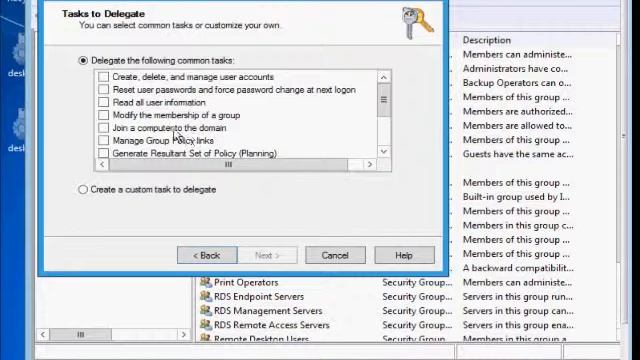The image size is (640, 360).
Task: Click the task list vertical scrollbar thumb
Action: click(x=384, y=100)
